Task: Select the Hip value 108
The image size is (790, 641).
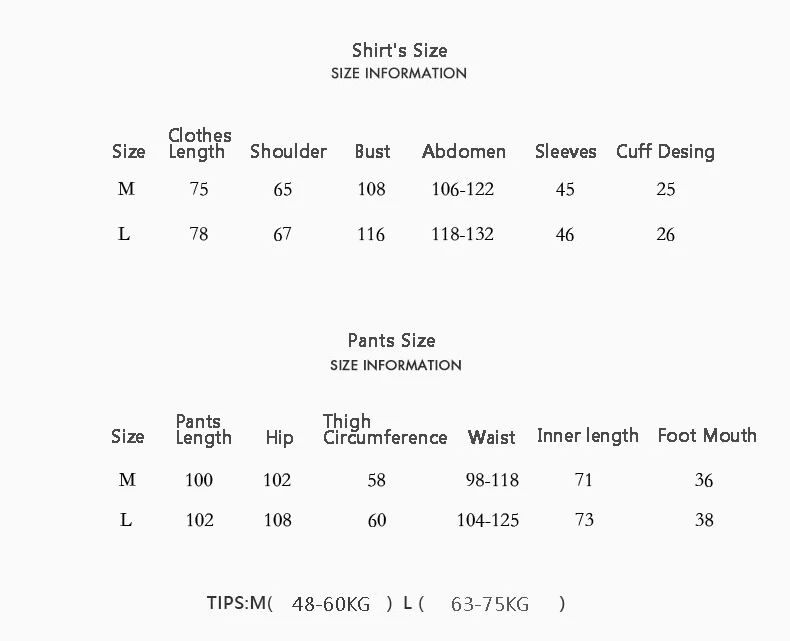Action: click(x=278, y=520)
